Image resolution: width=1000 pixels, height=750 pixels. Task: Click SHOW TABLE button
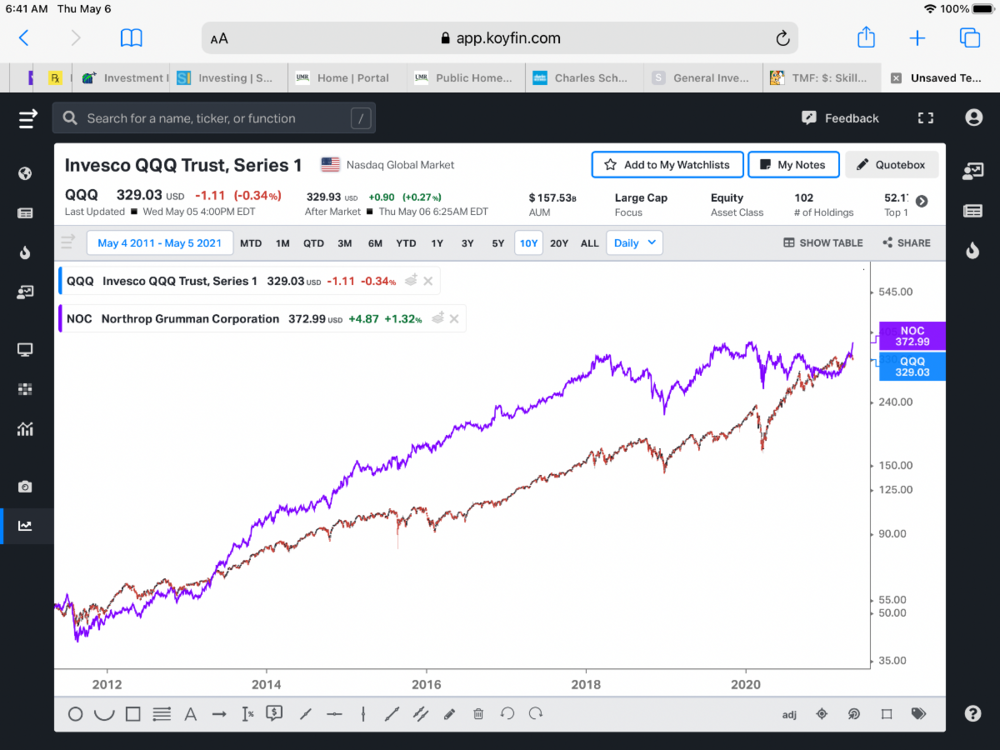click(823, 243)
